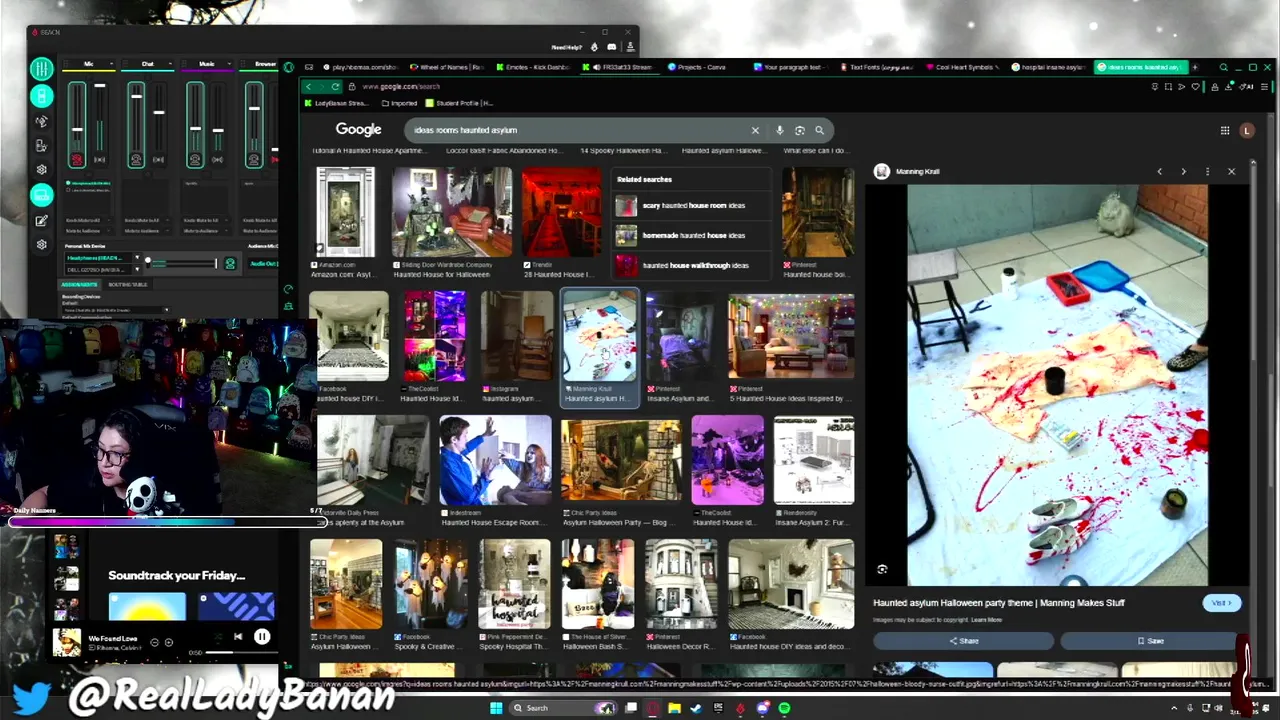This screenshot has height=720, width=1280.
Task: Open the BEACN mixer view icon
Action: 41,69
